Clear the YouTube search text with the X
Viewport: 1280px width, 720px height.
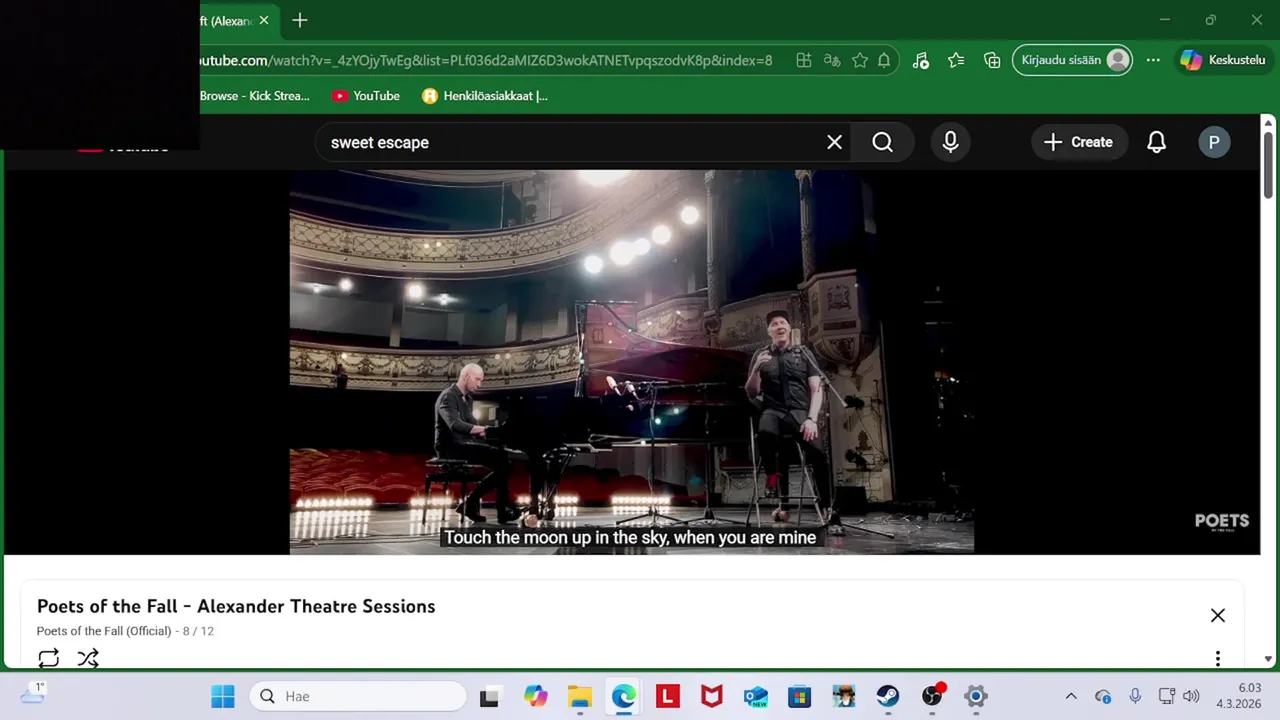[x=835, y=142]
